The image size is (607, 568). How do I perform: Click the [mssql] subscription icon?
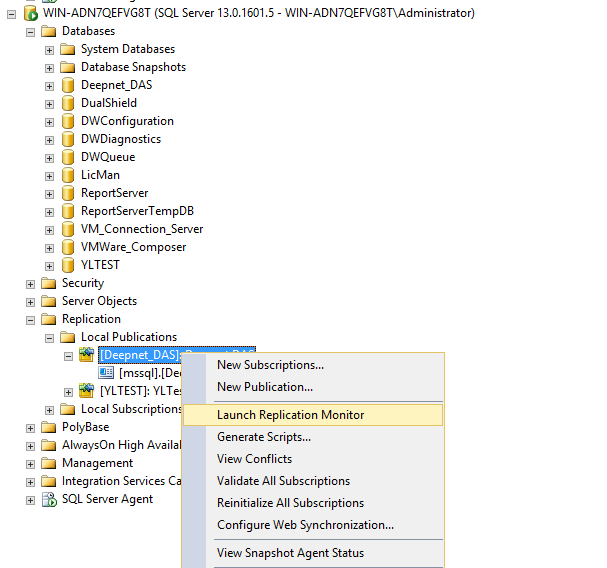pos(107,373)
